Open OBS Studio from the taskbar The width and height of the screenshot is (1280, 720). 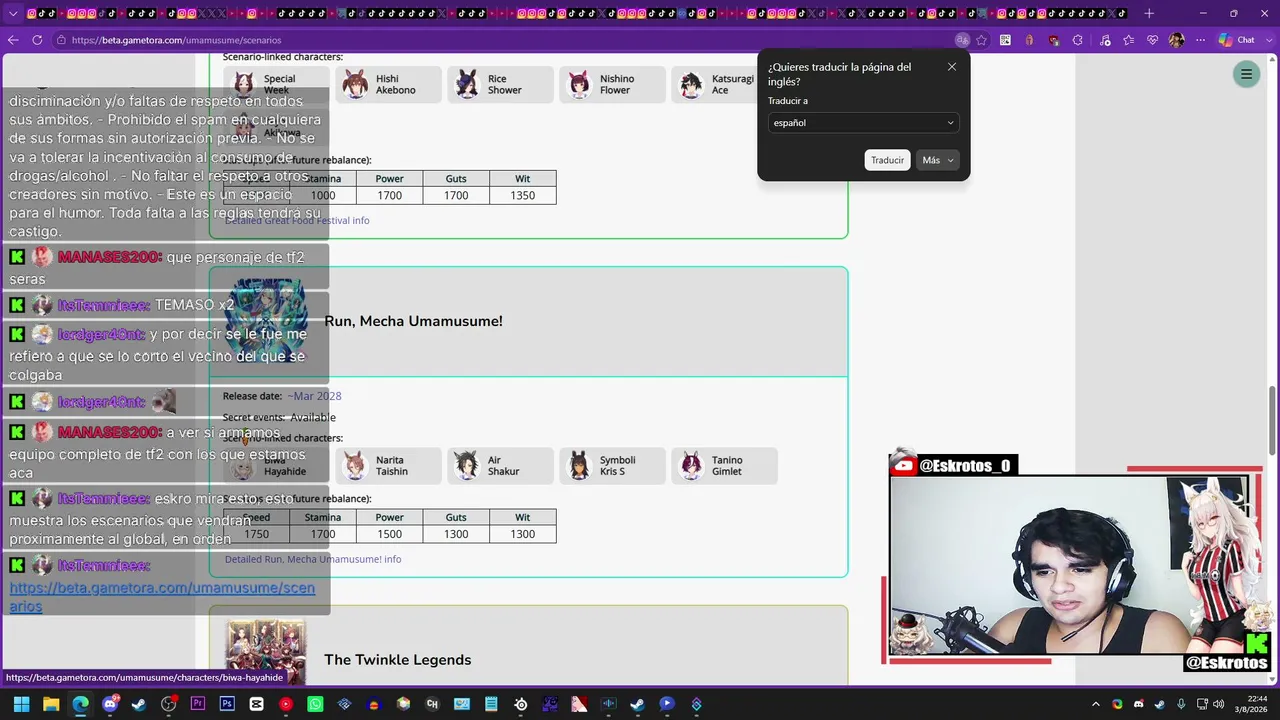[x=168, y=704]
